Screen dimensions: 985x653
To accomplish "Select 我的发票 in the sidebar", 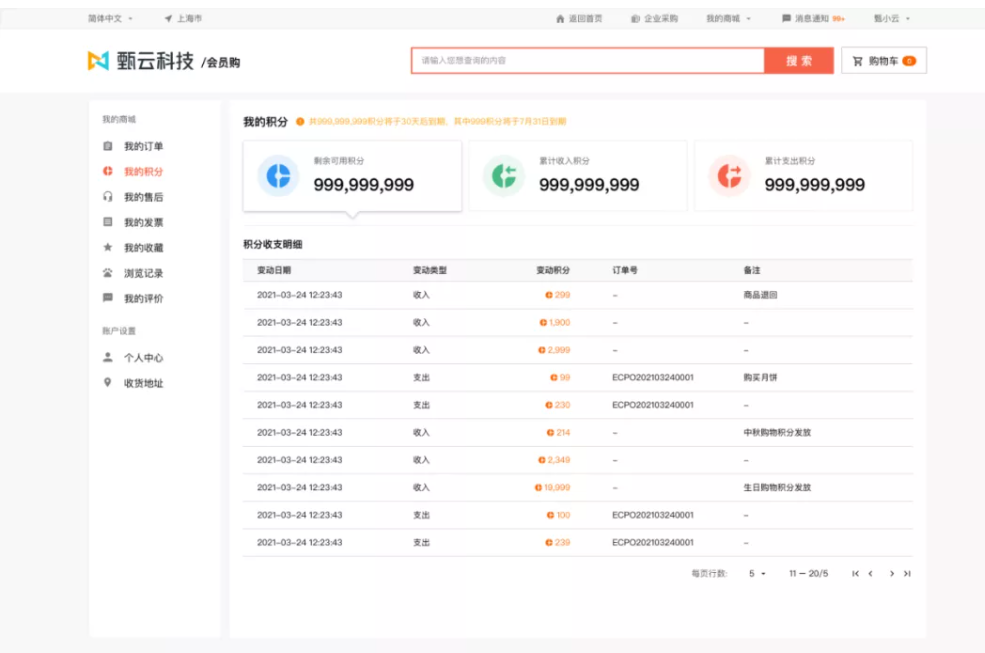I will click(x=143, y=223).
